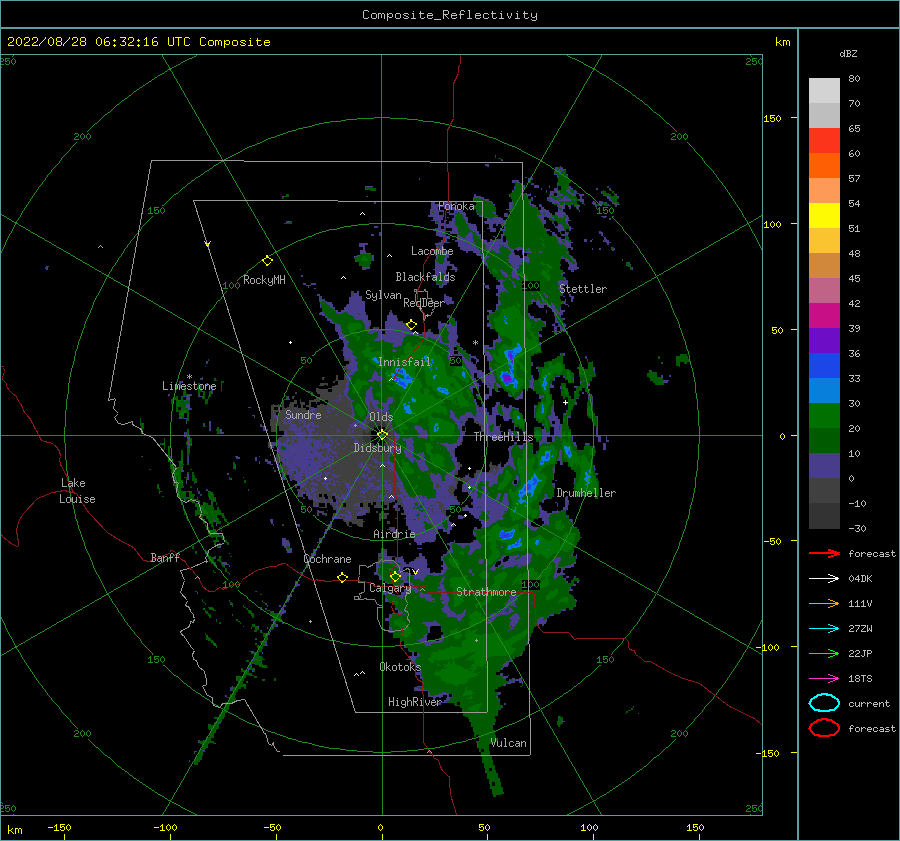Click the ThreeHills label

click(x=503, y=437)
